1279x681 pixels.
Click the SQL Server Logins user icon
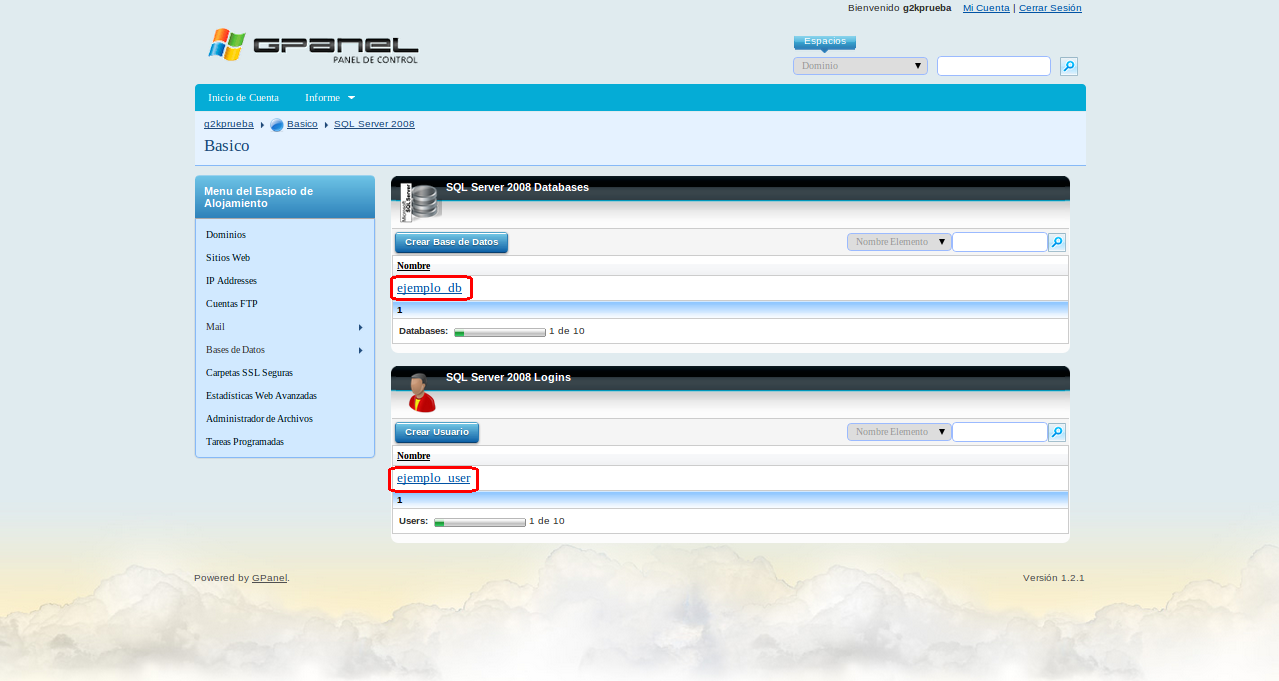pyautogui.click(x=421, y=393)
